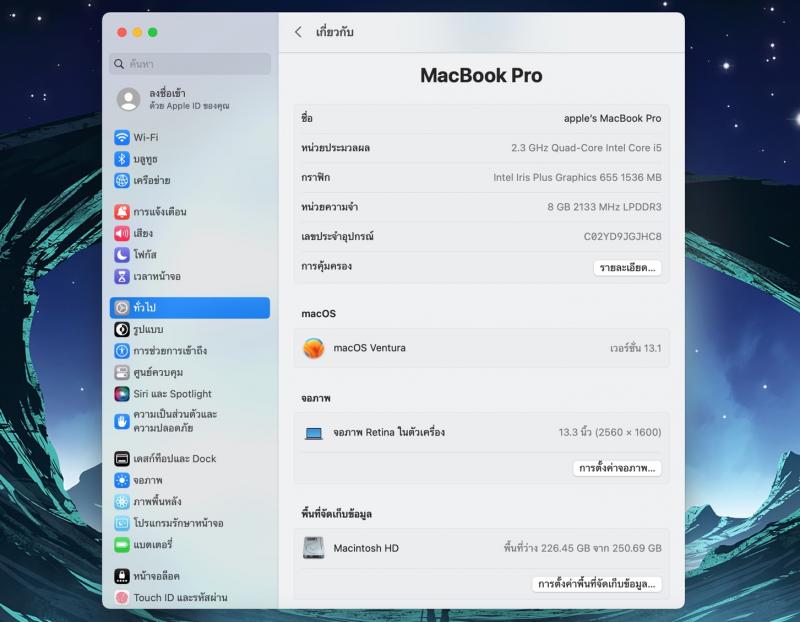Click serial number C02YD9JGJHC8
This screenshot has height=622, width=800.
622,237
